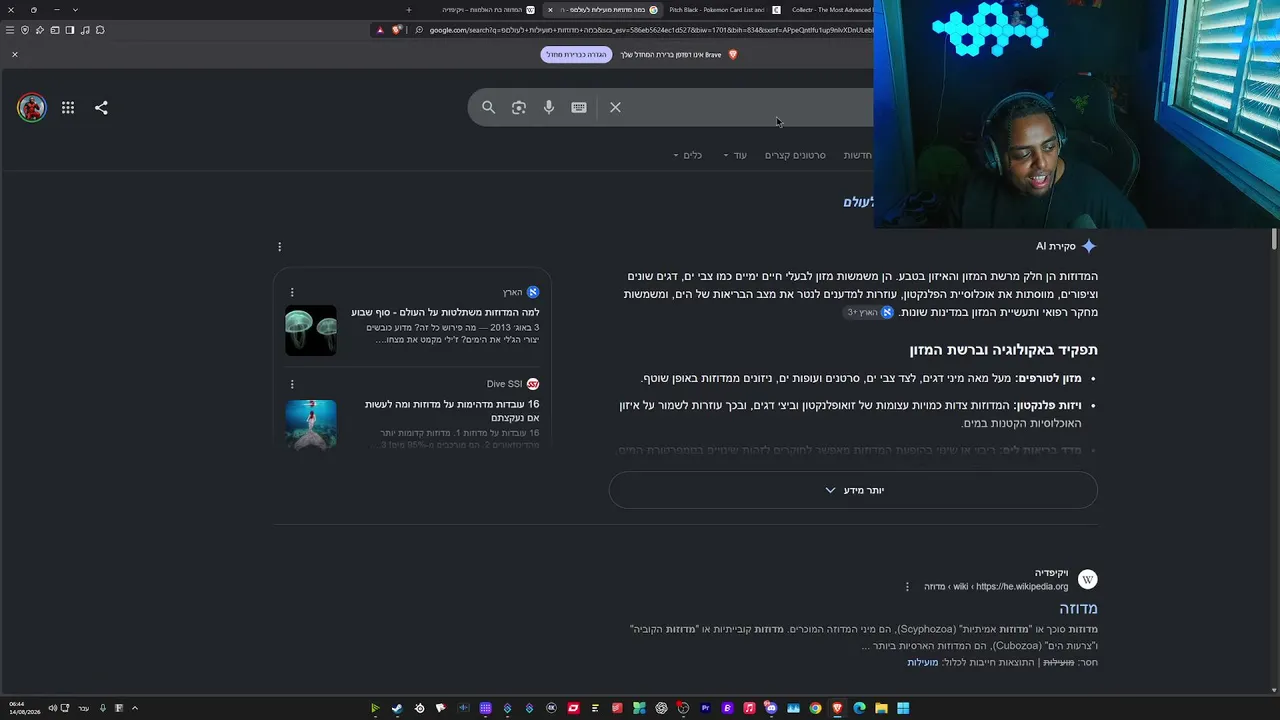Expand the עוד more dropdown
This screenshot has height=720, width=1280.
point(736,155)
